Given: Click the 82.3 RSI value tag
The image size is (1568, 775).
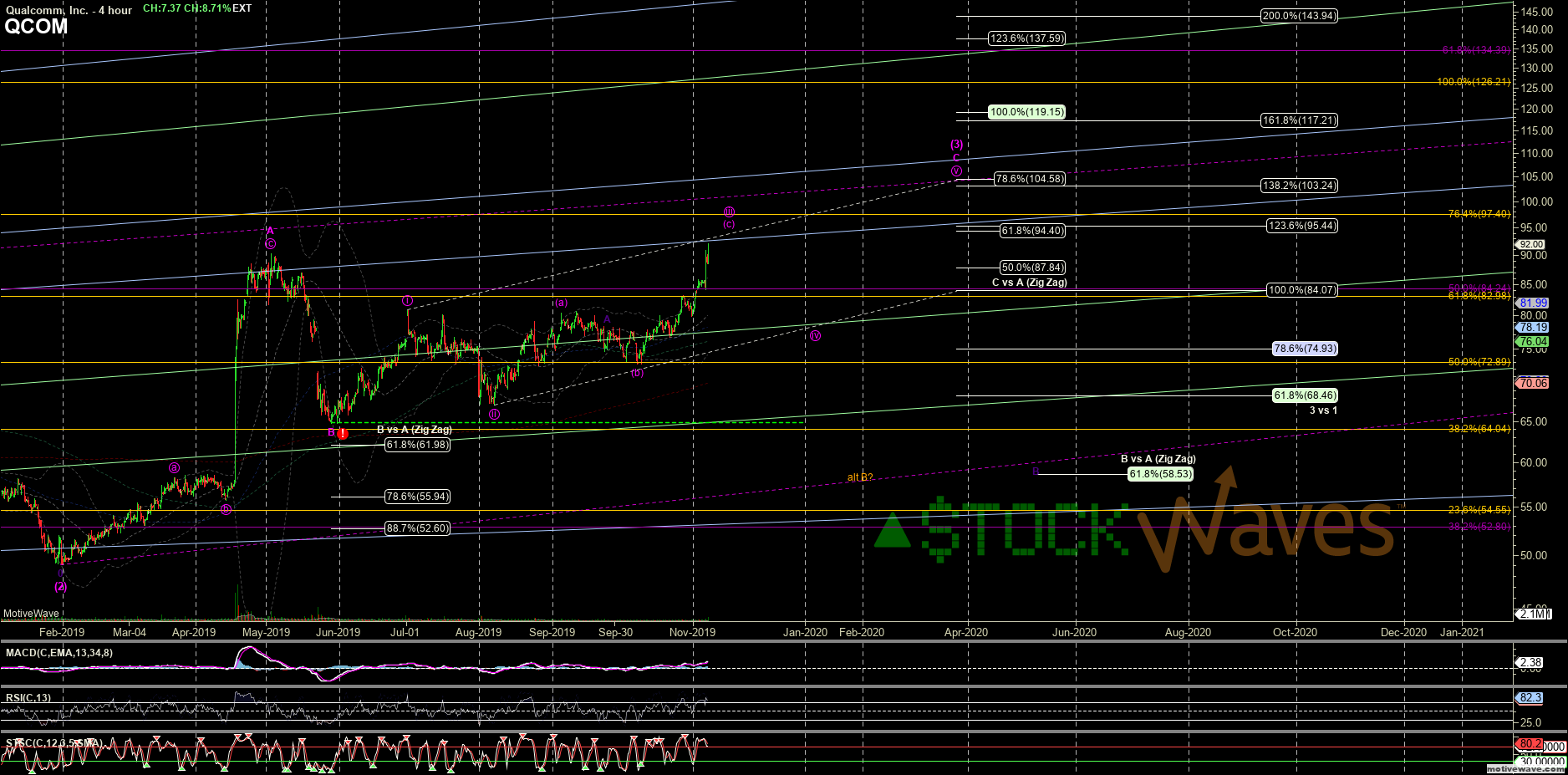Looking at the screenshot, I should click(x=1530, y=697).
